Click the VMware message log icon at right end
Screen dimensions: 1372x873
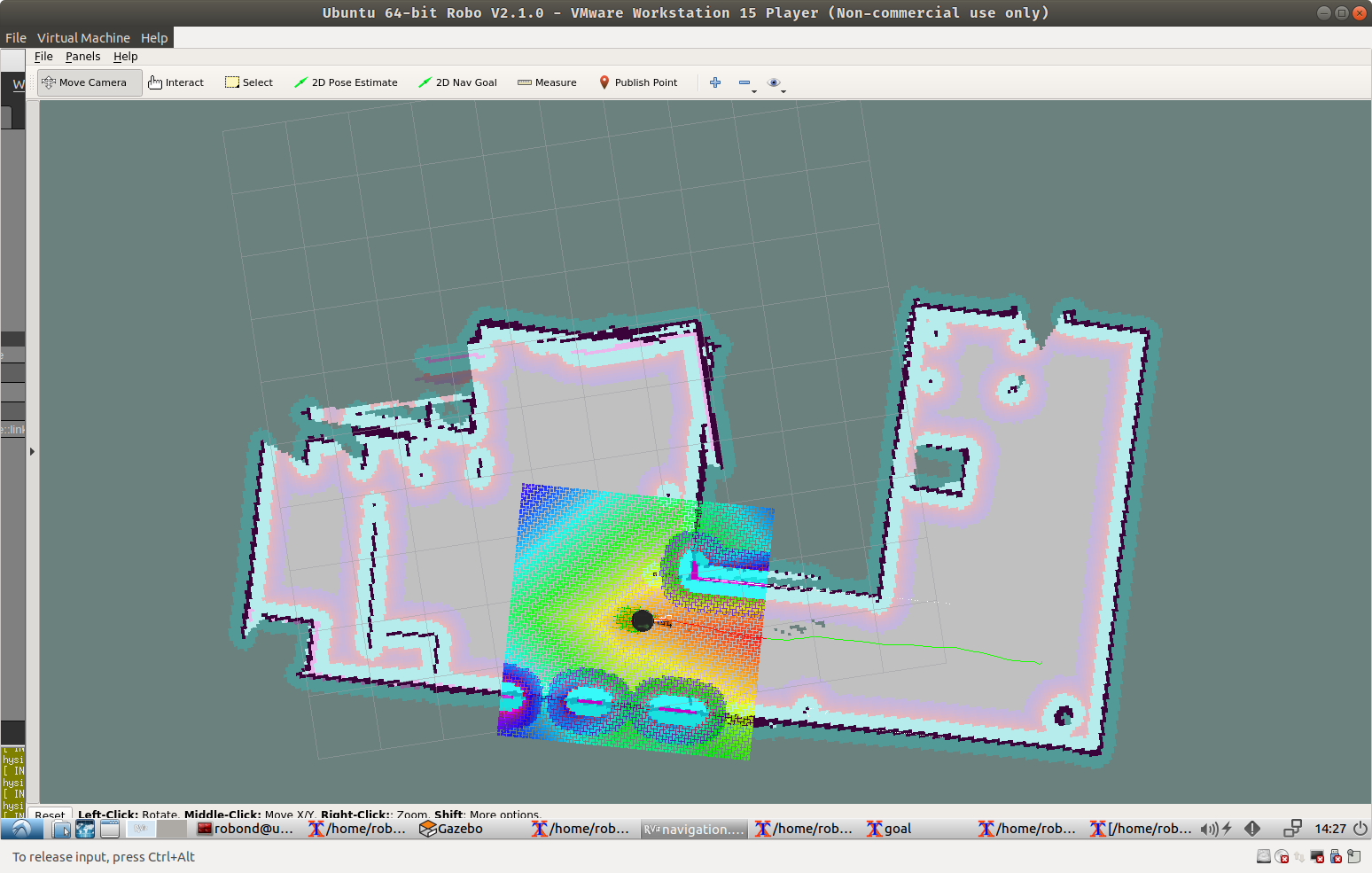(x=1353, y=856)
